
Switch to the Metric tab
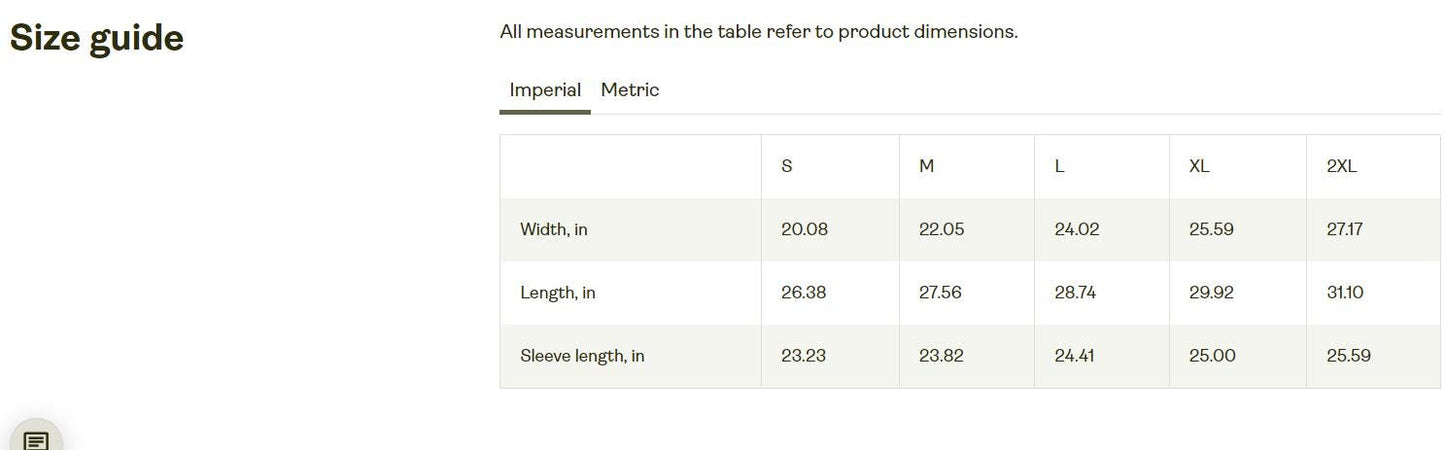click(x=630, y=90)
